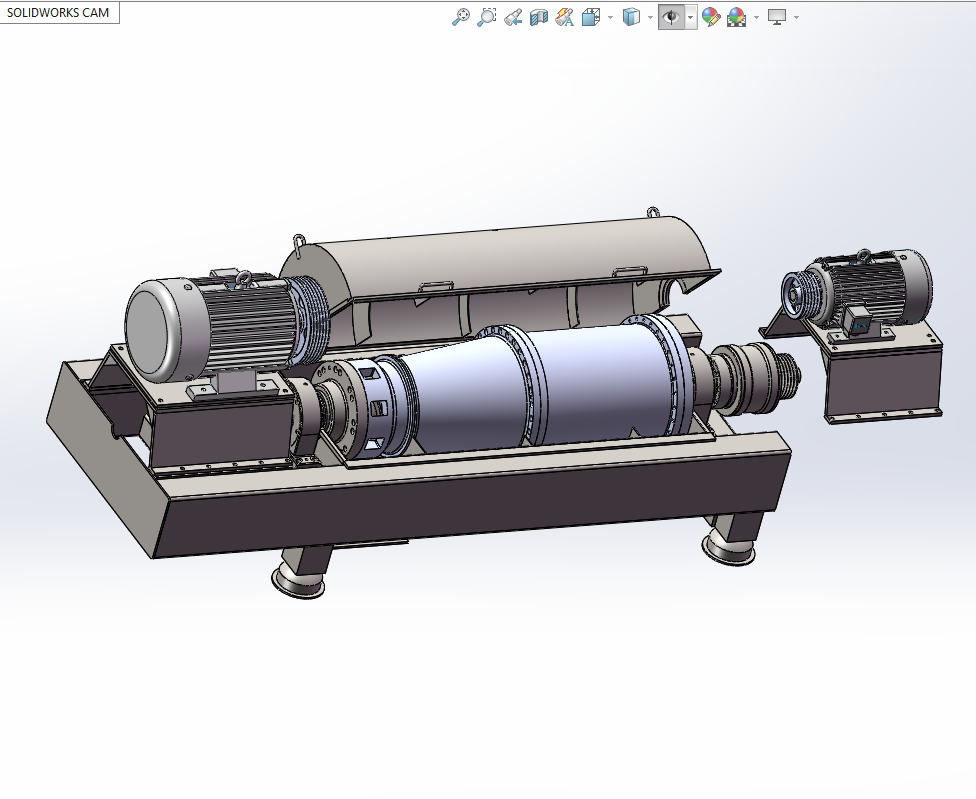Open the View Settings dropdown arrow
Viewport: 976px width, 799px height.
794,16
